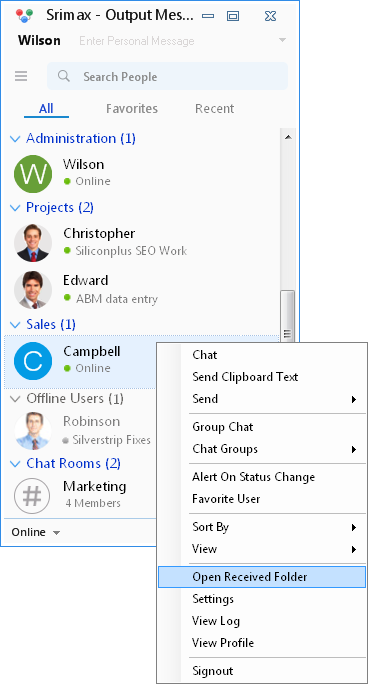Click the scrollbar up arrow
The width and height of the screenshot is (368, 684).
tap(288, 137)
